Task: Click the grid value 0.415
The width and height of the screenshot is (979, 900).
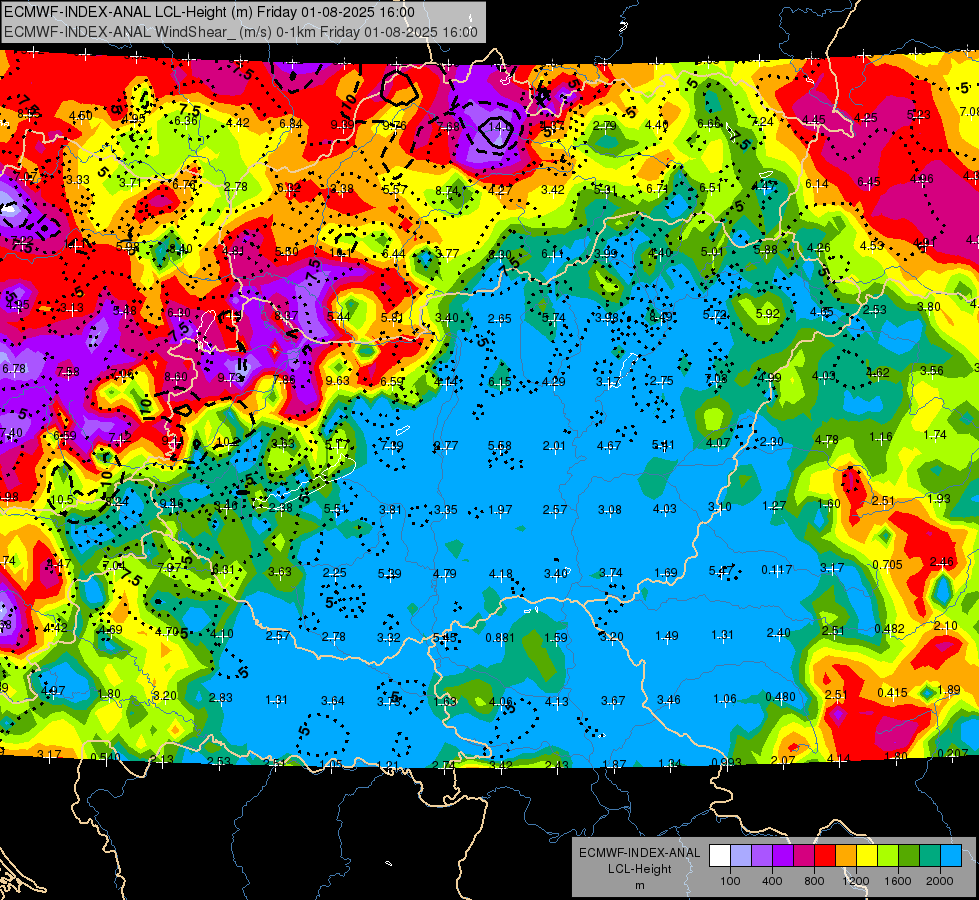Action: pos(892,692)
